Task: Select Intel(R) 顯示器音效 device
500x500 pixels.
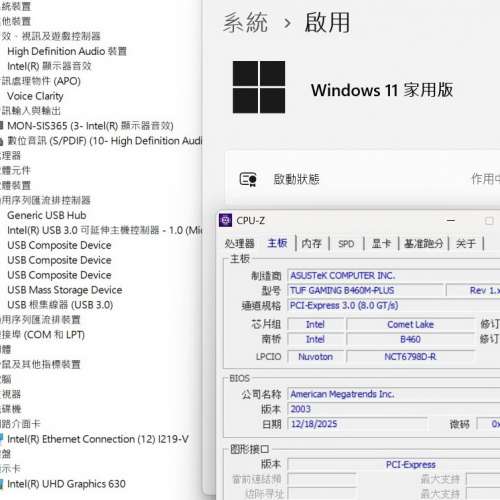Action: coord(49,66)
